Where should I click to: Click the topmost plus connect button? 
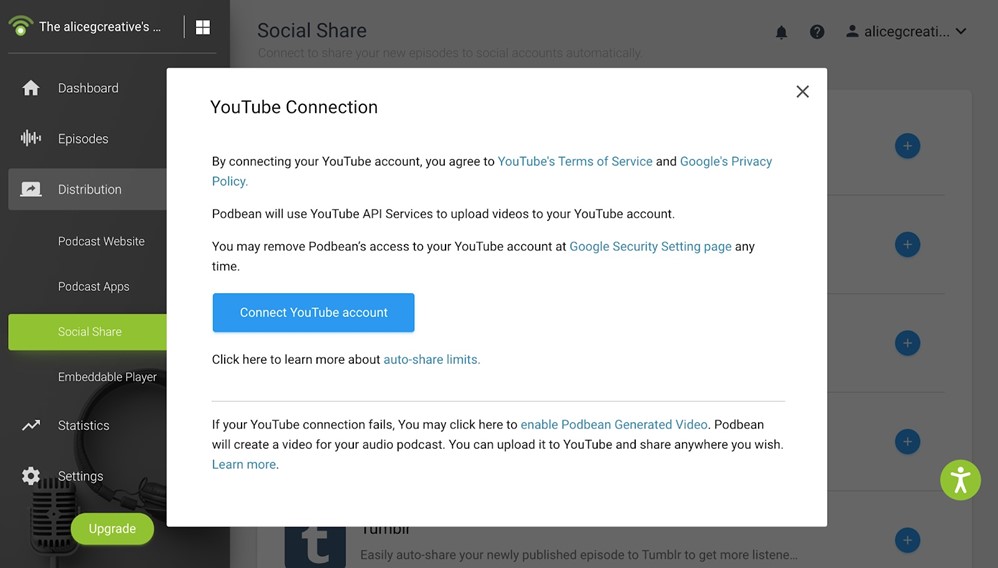click(907, 146)
